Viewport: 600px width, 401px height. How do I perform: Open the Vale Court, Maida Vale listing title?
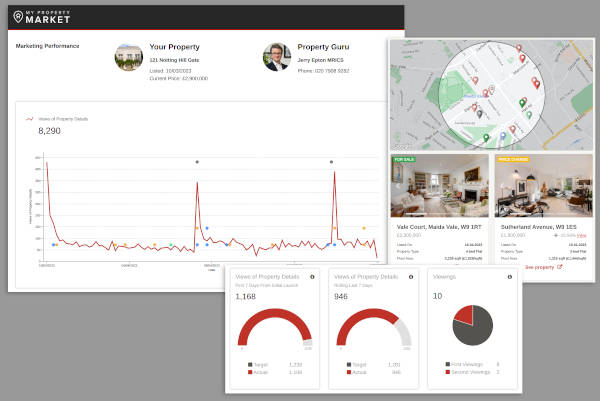pyautogui.click(x=439, y=227)
